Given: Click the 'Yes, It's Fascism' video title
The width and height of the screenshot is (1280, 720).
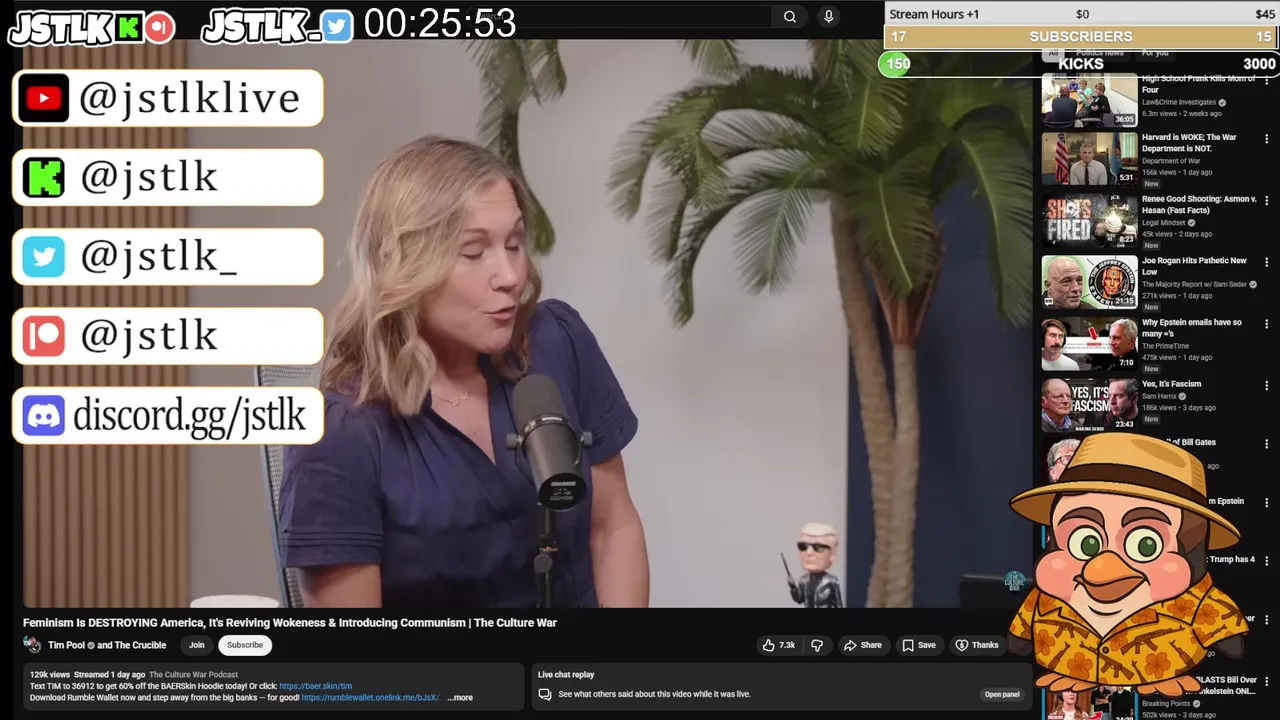Looking at the screenshot, I should (x=1172, y=384).
